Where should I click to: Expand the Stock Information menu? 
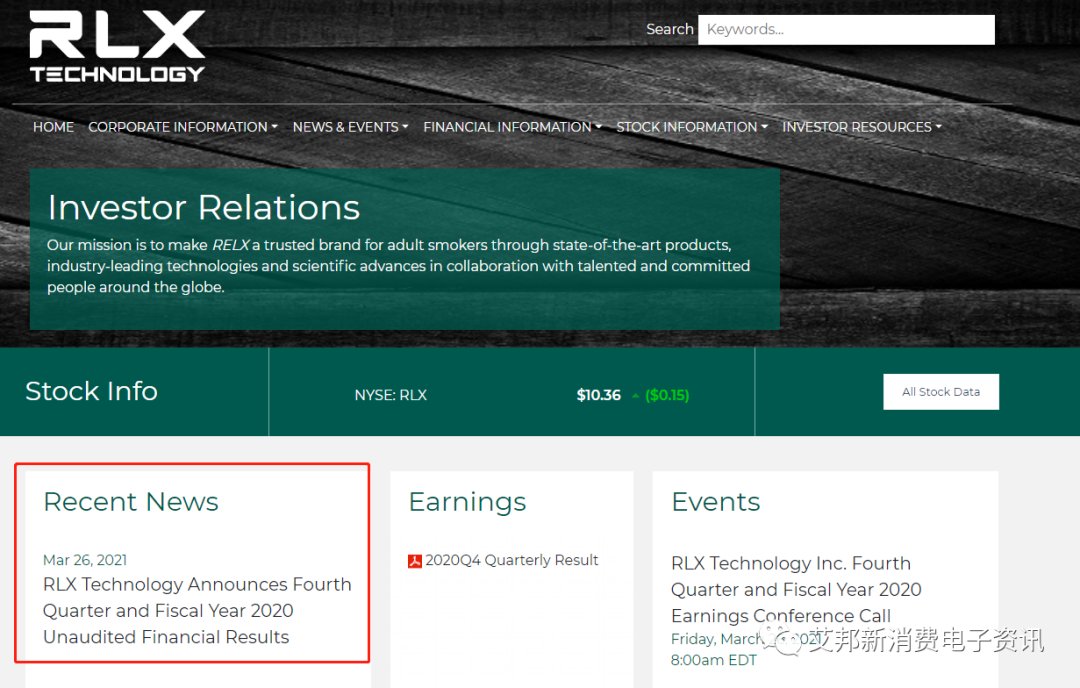click(692, 127)
